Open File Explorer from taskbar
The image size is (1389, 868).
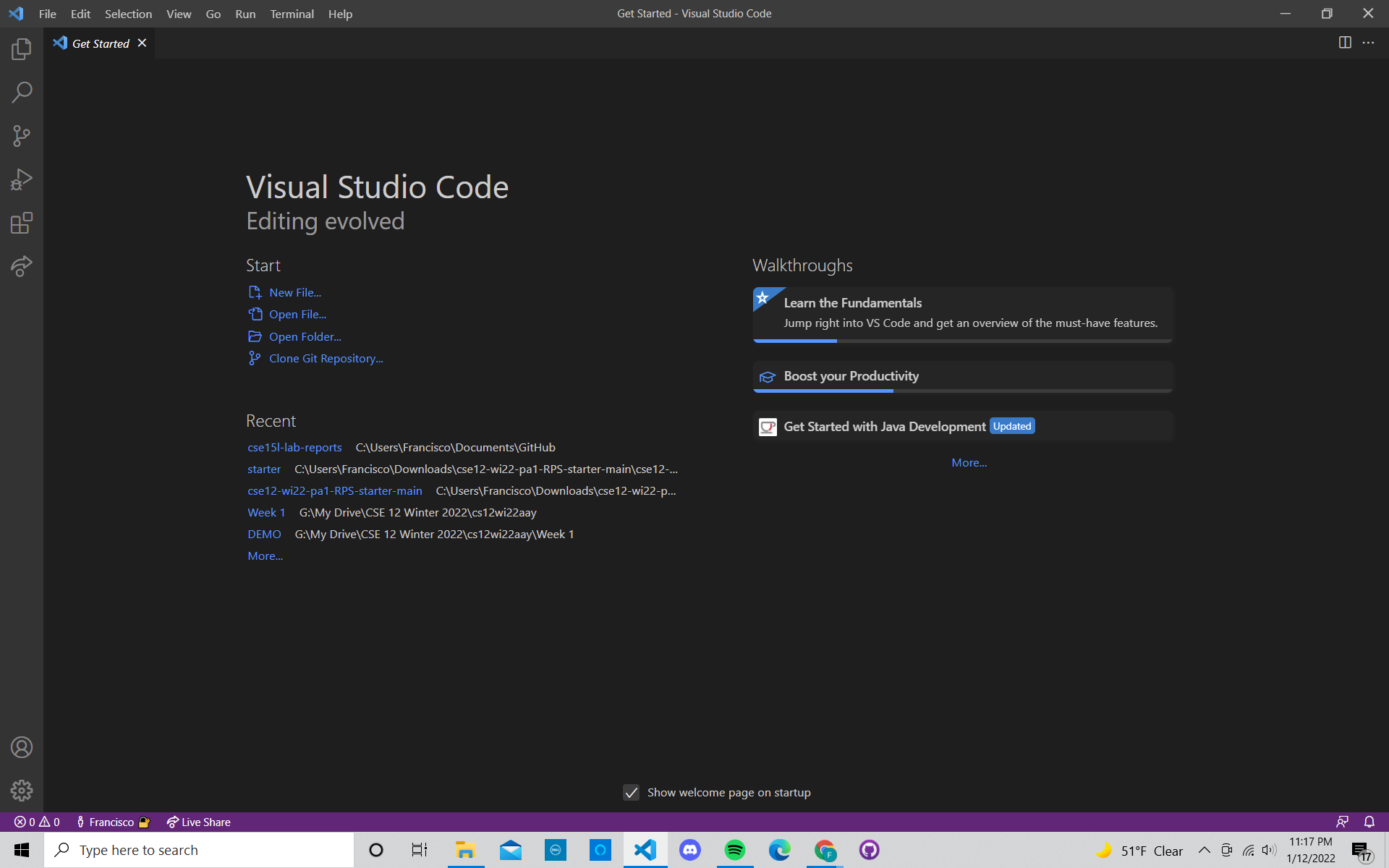(x=465, y=850)
